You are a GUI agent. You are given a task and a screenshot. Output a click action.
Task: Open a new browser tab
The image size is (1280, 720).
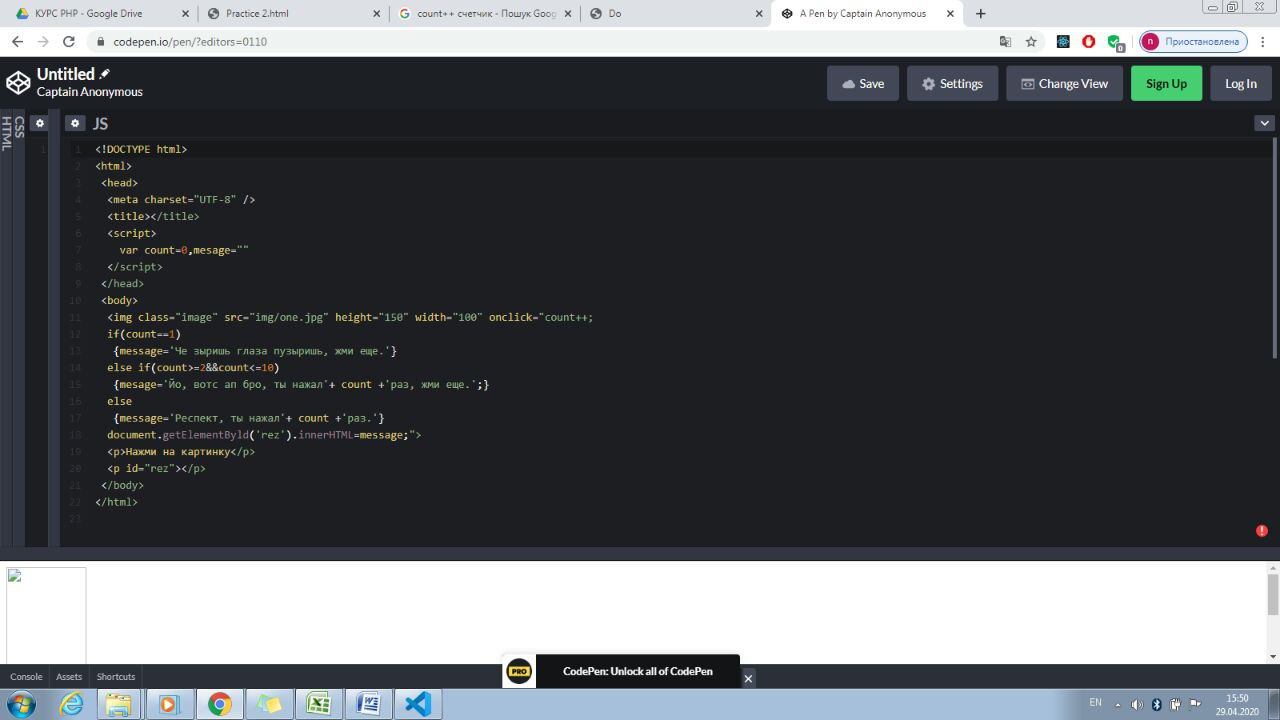pyautogui.click(x=980, y=14)
